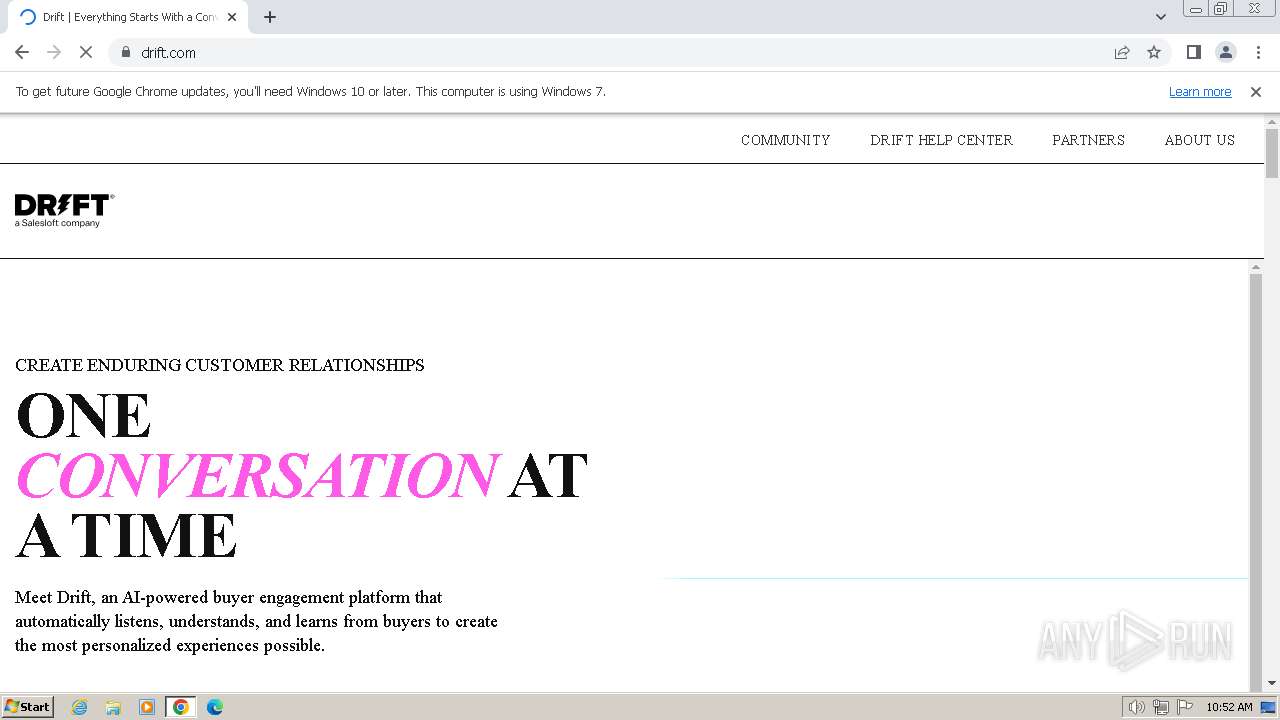Click the CONVERSATION pink heading text

pos(256,475)
